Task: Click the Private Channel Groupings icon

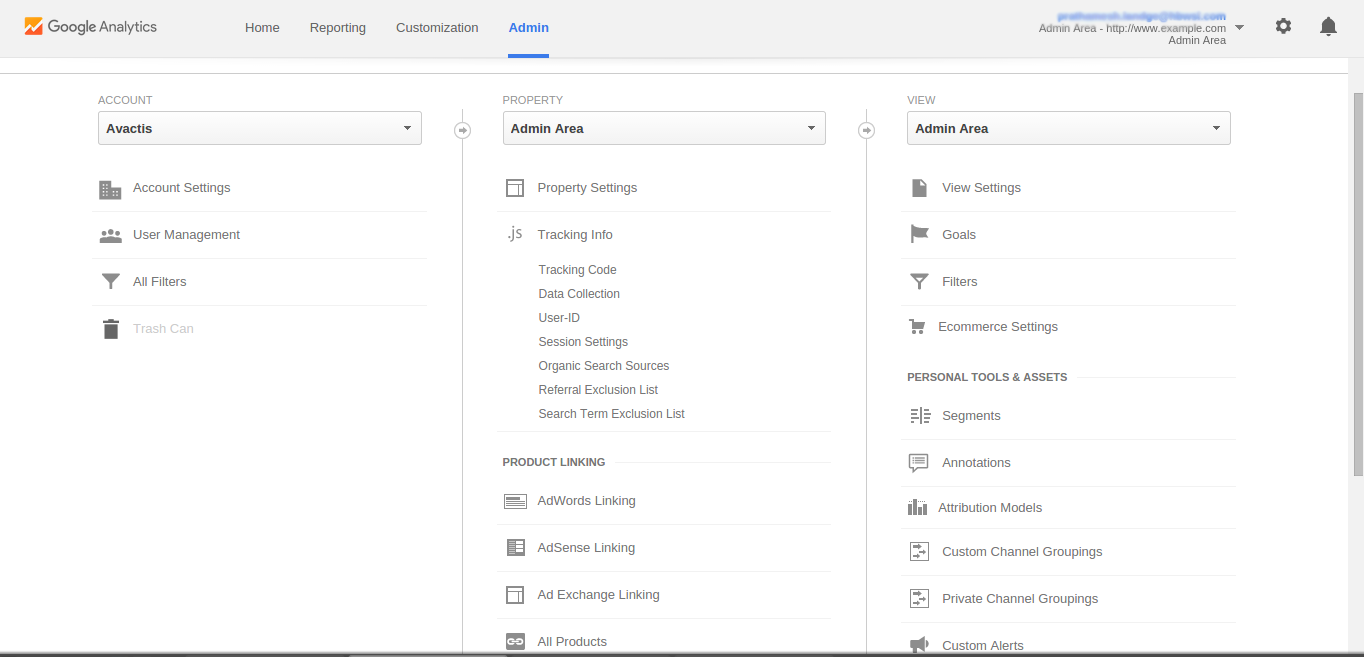Action: tap(919, 598)
